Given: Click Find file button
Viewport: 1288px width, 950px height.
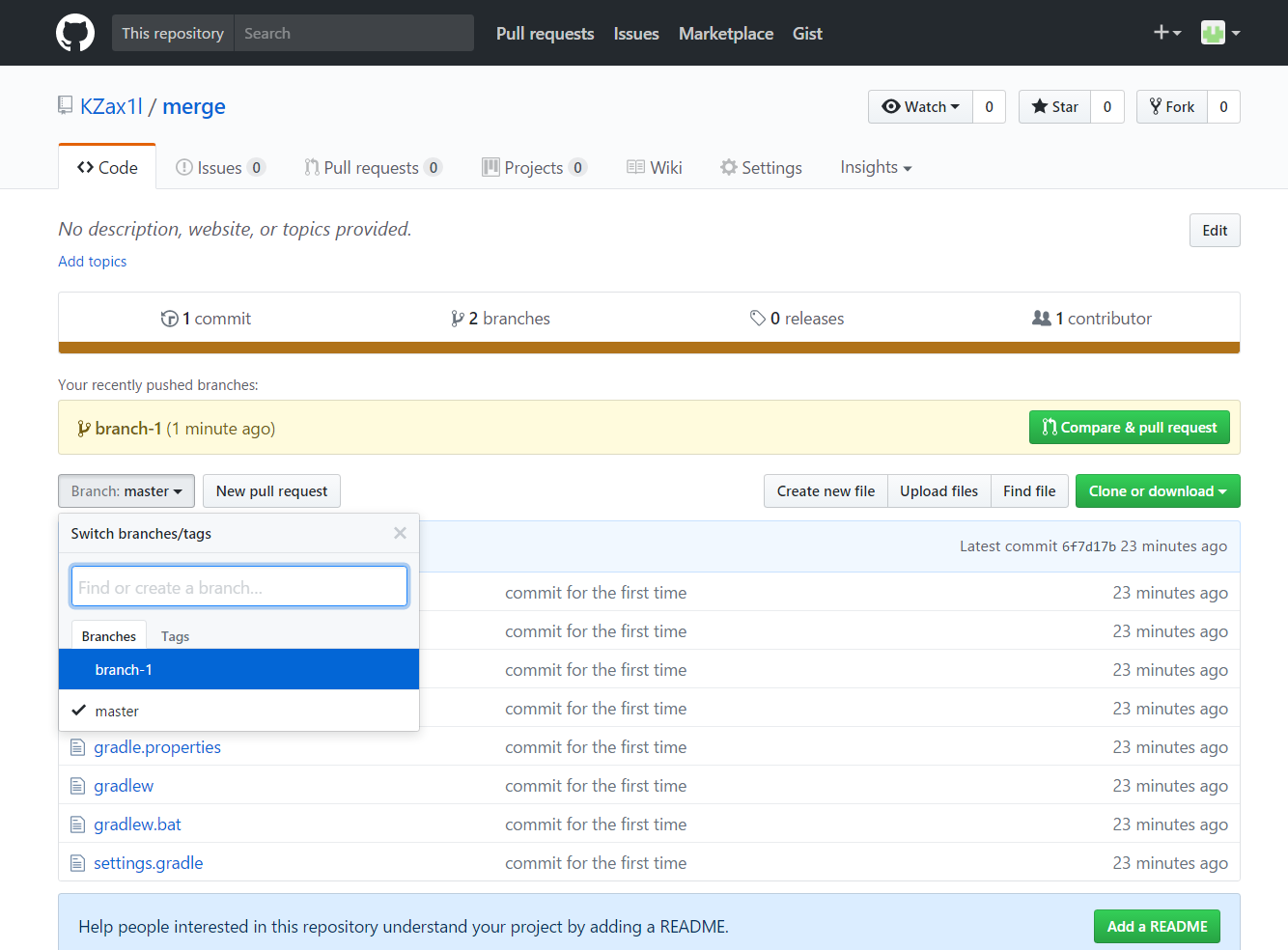Looking at the screenshot, I should [x=1029, y=490].
